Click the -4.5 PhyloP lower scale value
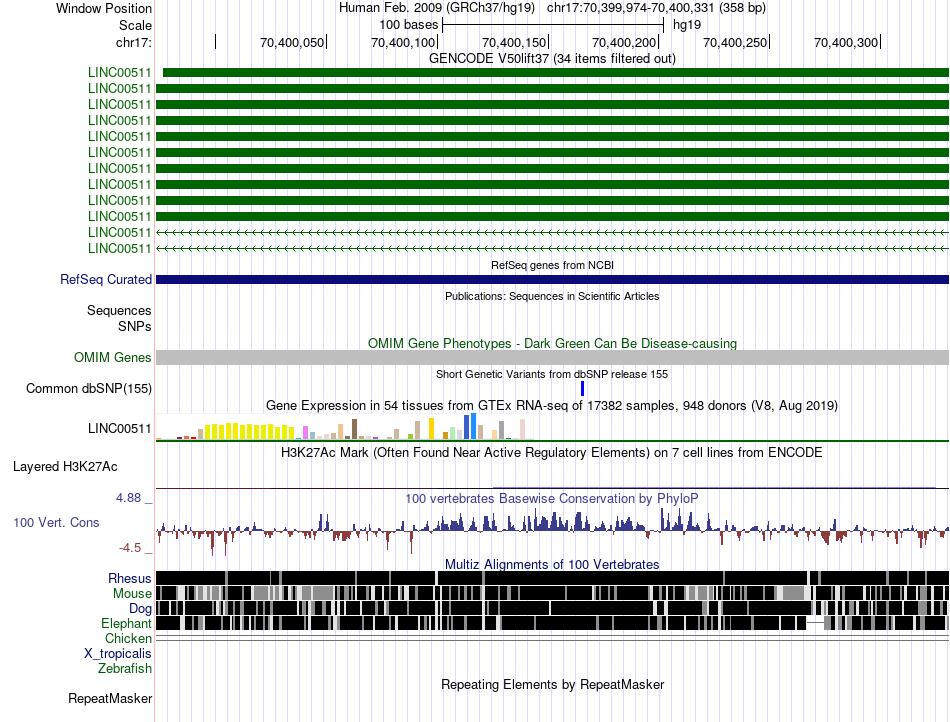 [x=130, y=548]
